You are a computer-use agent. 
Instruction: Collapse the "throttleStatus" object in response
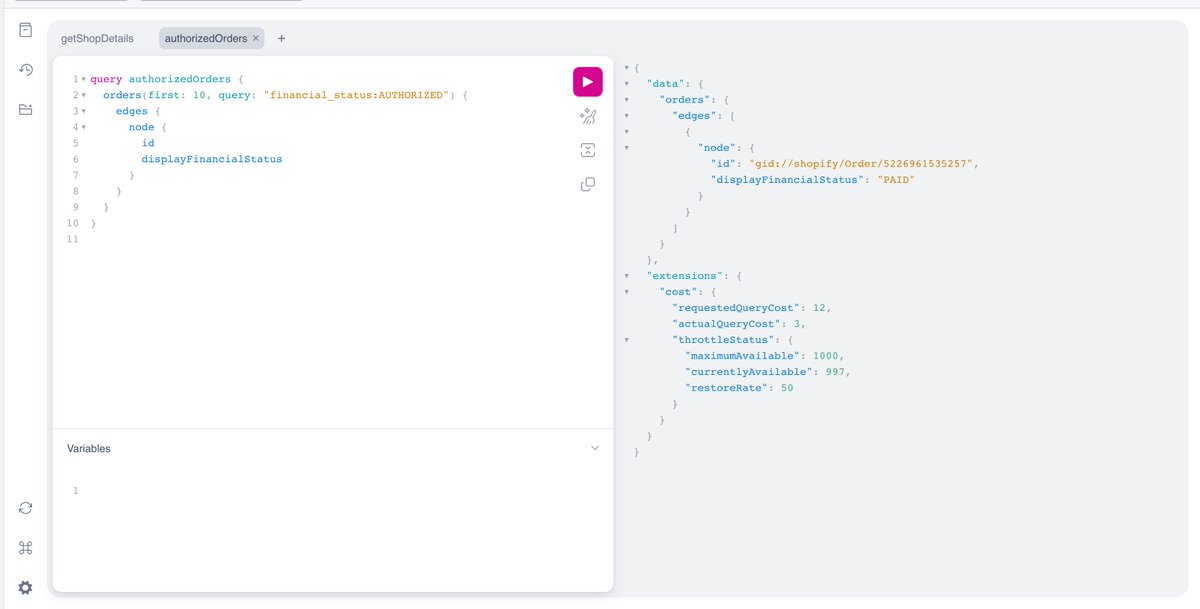627,339
